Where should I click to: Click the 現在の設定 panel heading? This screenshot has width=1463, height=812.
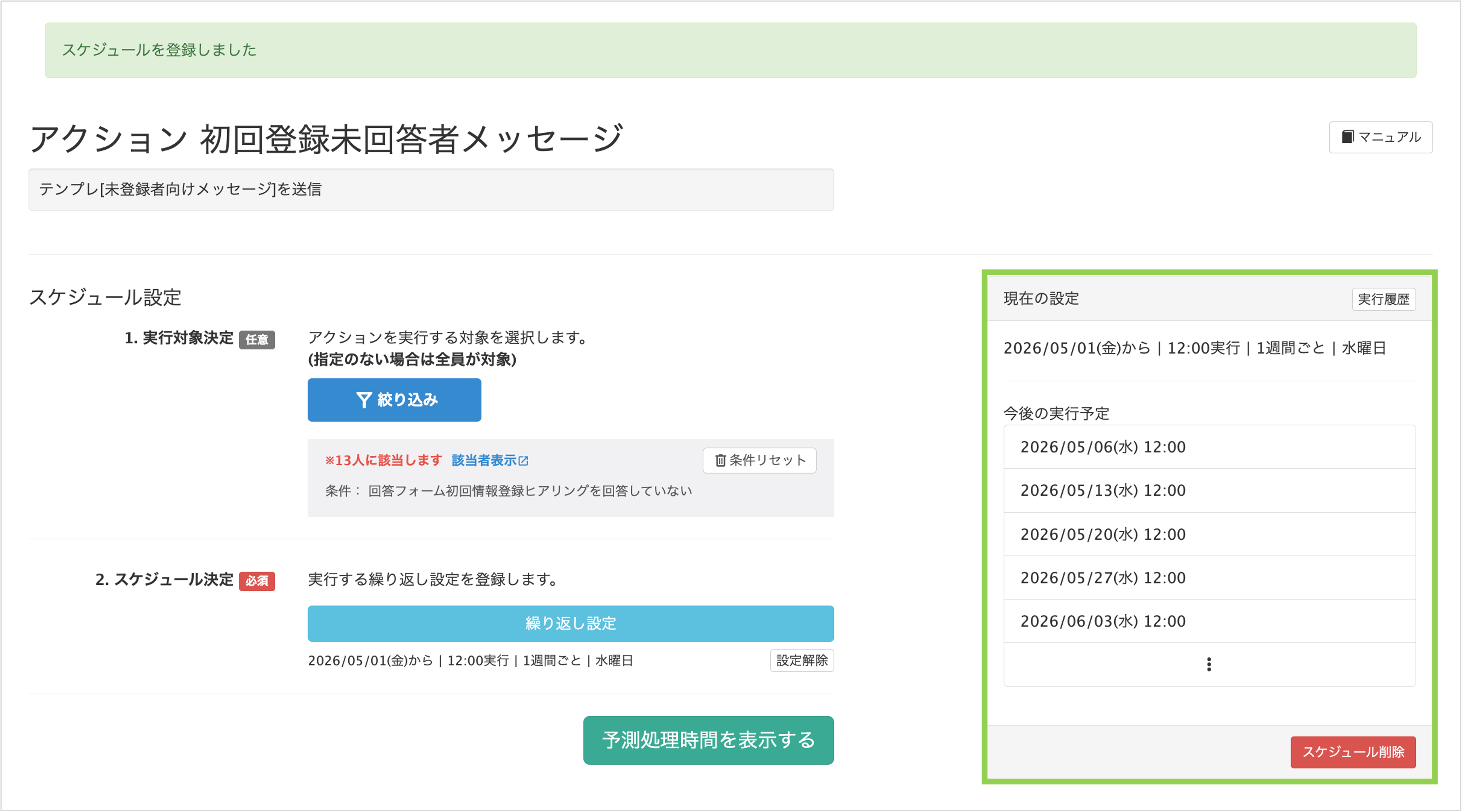tap(1040, 299)
